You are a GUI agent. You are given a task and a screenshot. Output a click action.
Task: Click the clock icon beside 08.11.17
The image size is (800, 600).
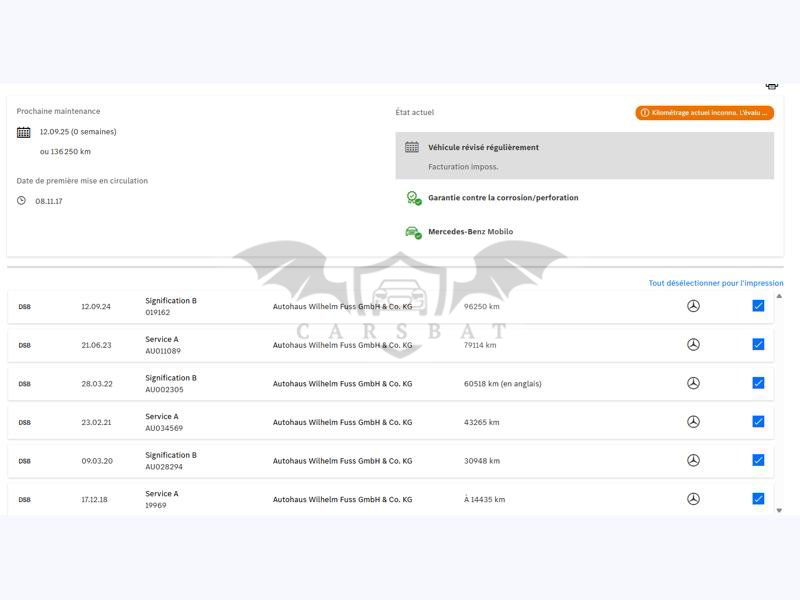point(22,201)
